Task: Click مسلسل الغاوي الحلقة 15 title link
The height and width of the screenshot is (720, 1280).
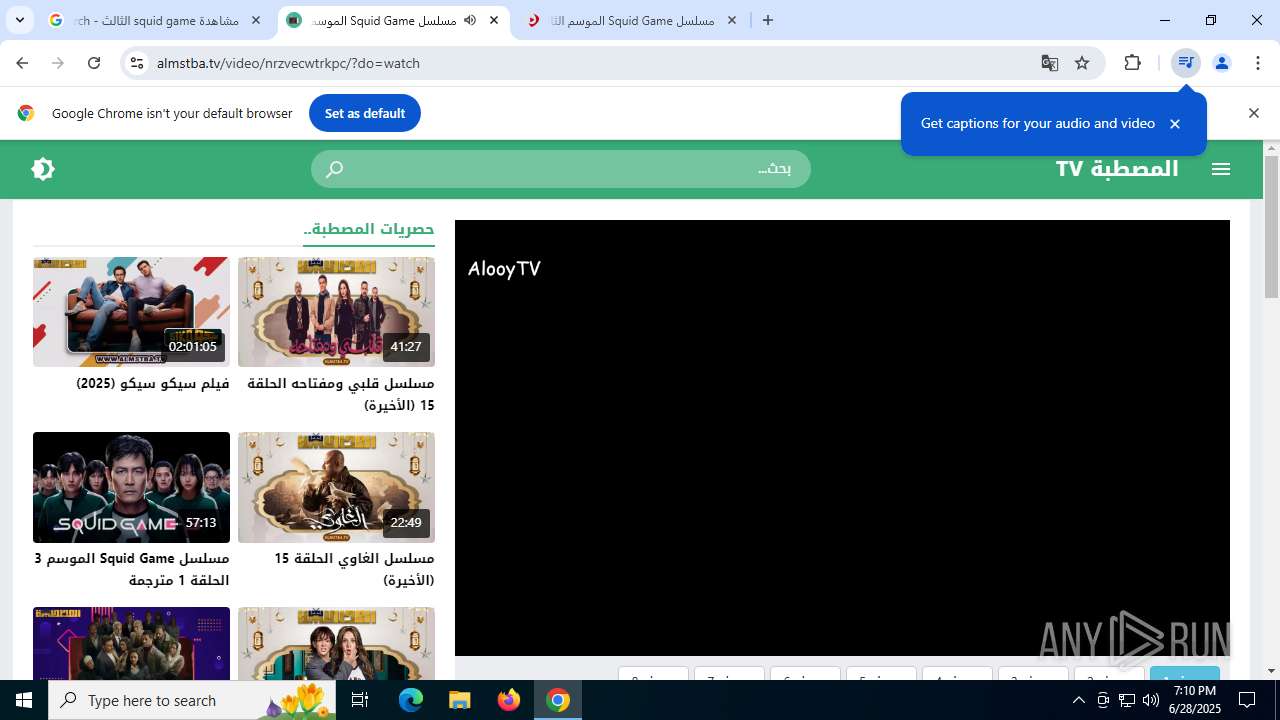Action: coord(354,569)
